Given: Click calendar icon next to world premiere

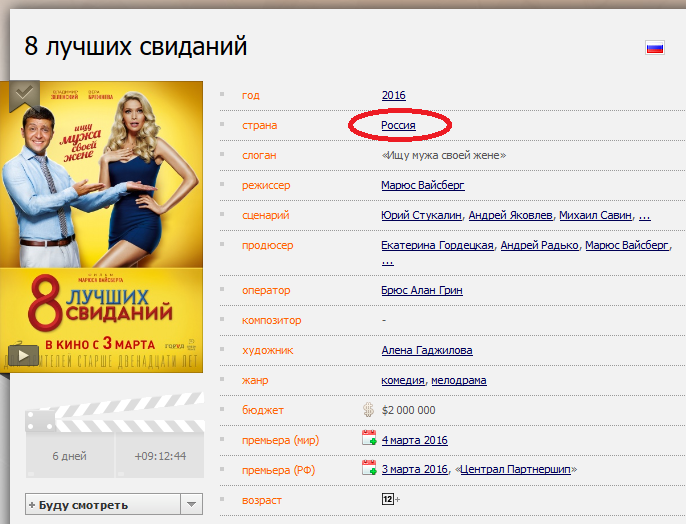Looking at the screenshot, I should point(369,438).
